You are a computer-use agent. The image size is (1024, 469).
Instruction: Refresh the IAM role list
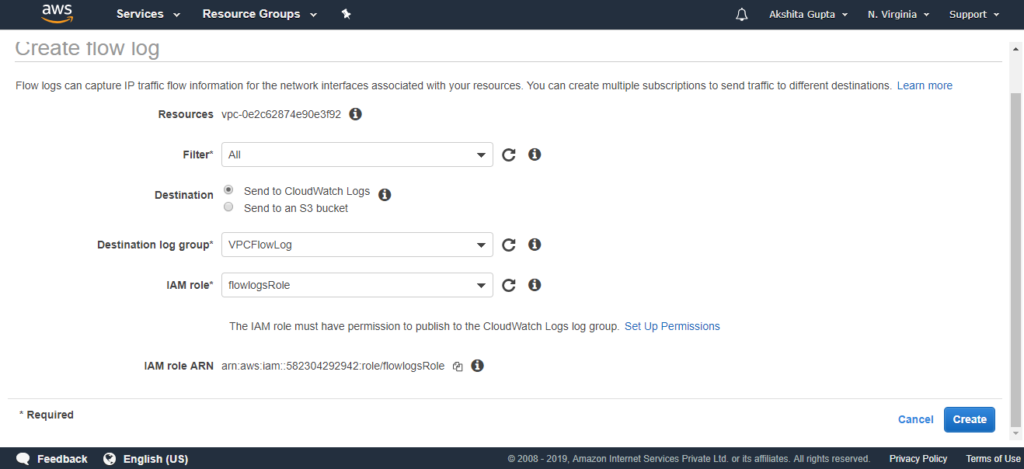click(x=509, y=285)
